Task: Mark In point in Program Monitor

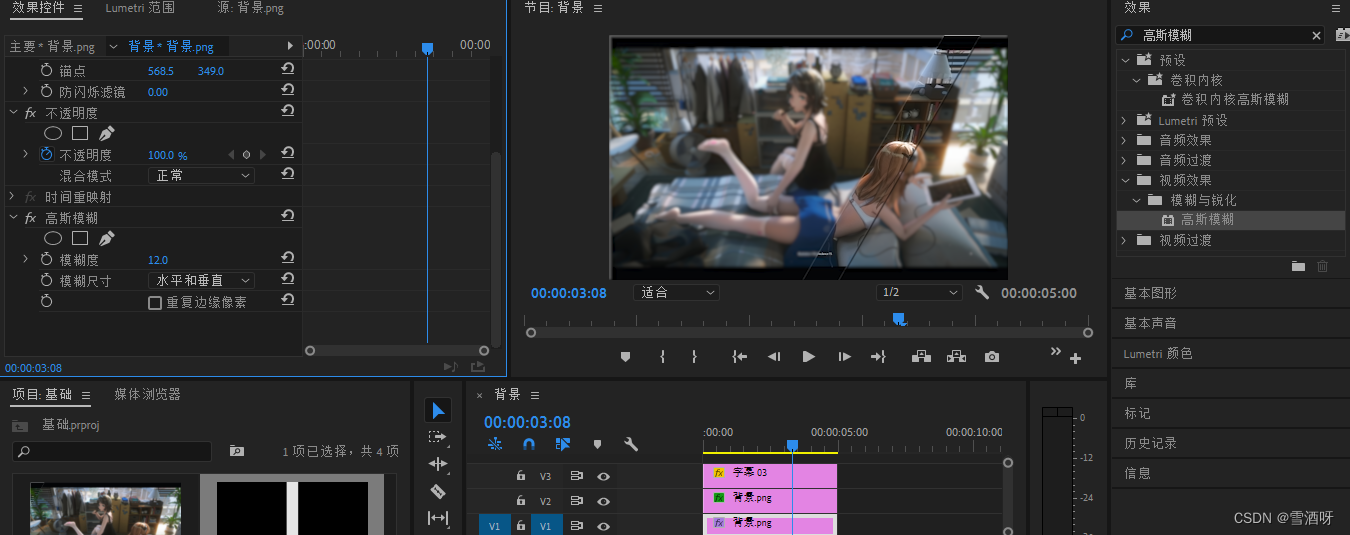Action: tap(662, 356)
